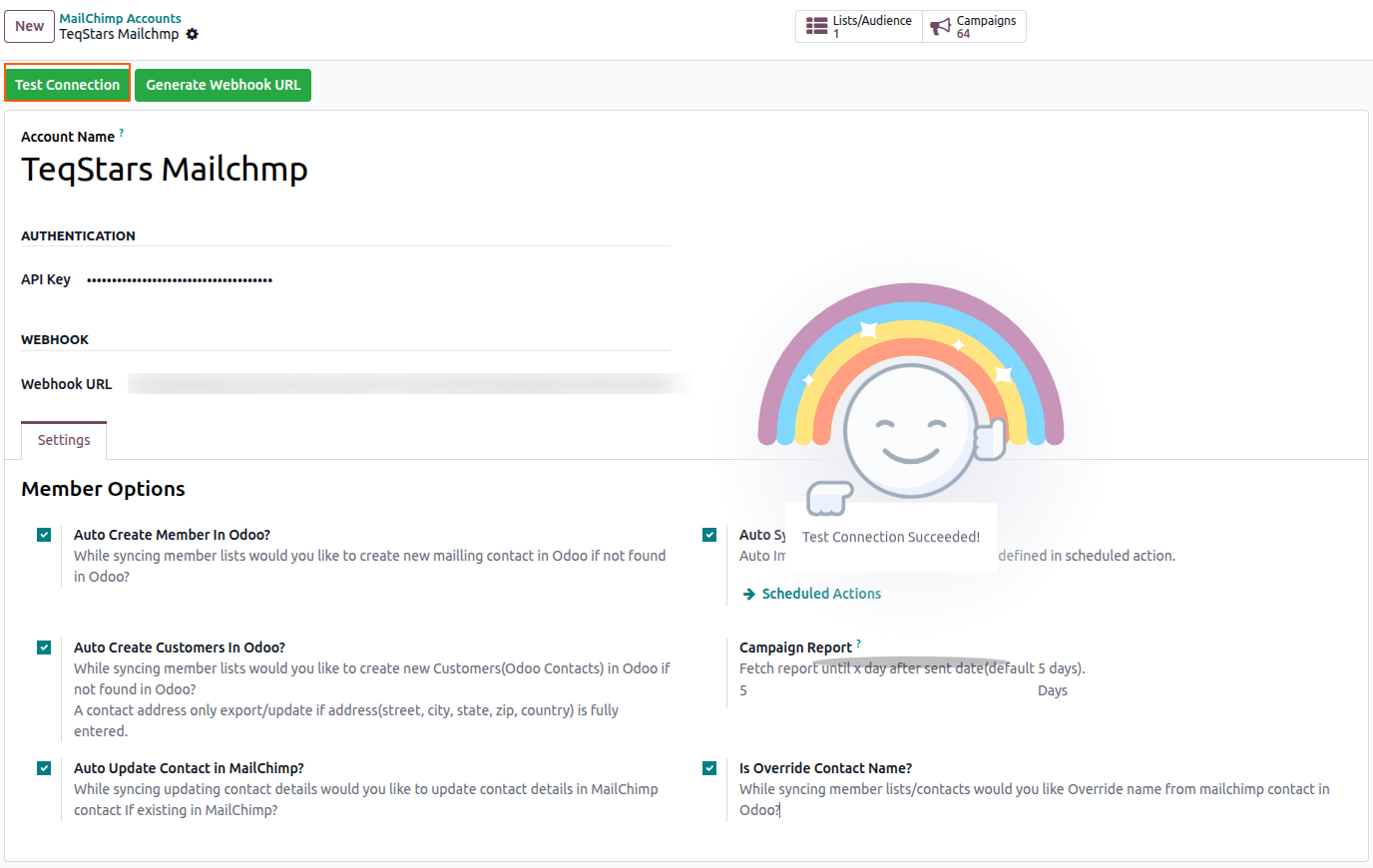Open the gear actions menu beside TeqStars Mailchmp
The height and width of the screenshot is (868, 1373).
(x=193, y=34)
